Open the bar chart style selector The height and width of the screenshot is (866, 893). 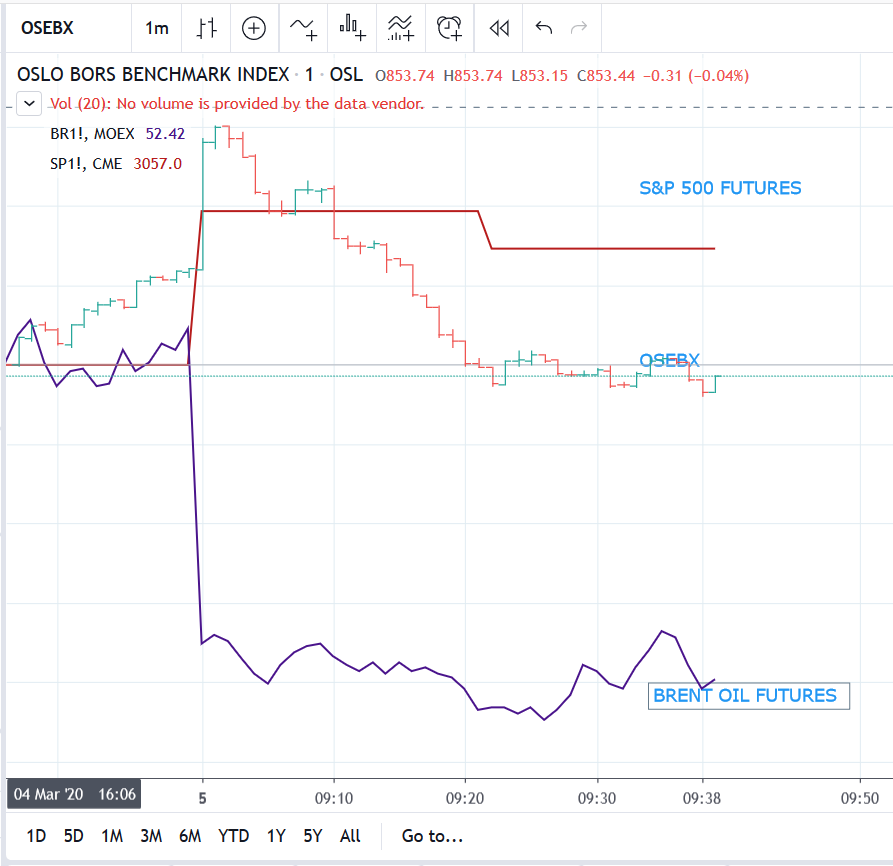click(x=206, y=28)
